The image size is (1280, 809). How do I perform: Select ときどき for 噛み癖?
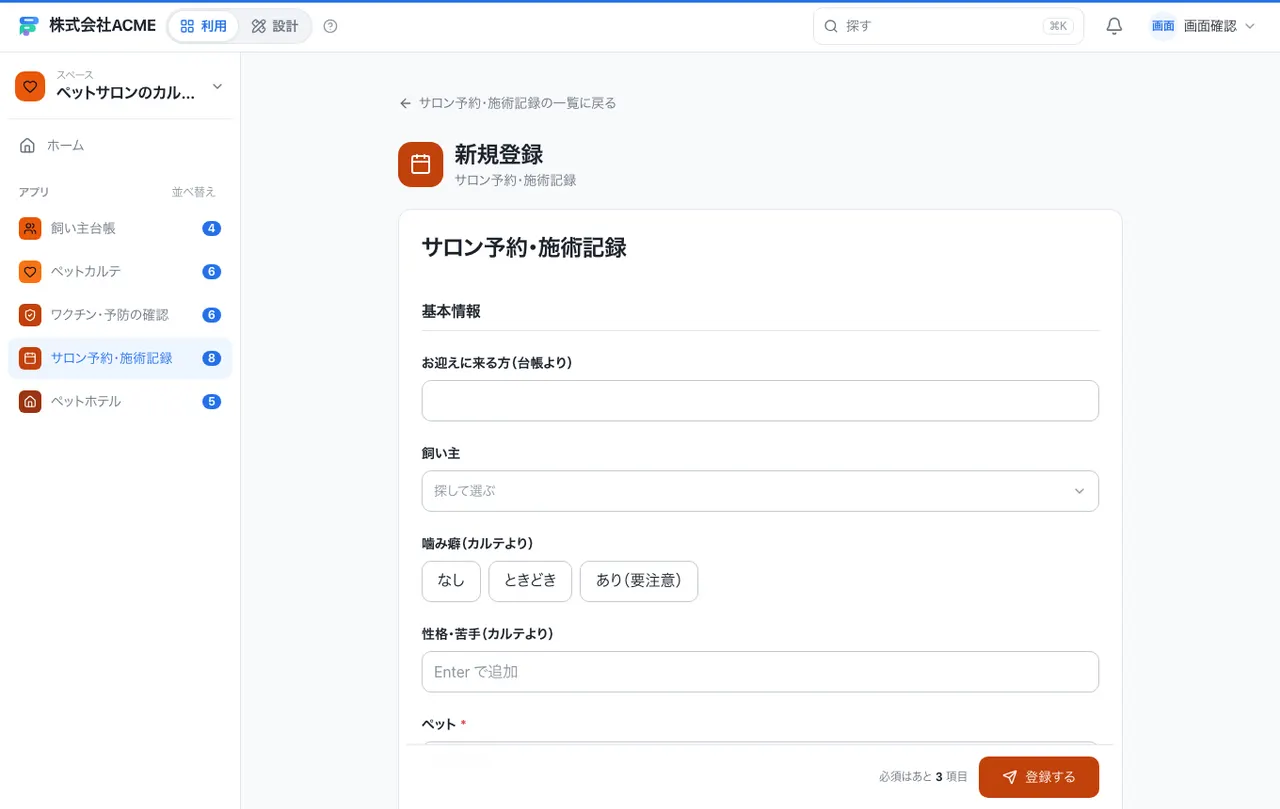click(x=530, y=581)
